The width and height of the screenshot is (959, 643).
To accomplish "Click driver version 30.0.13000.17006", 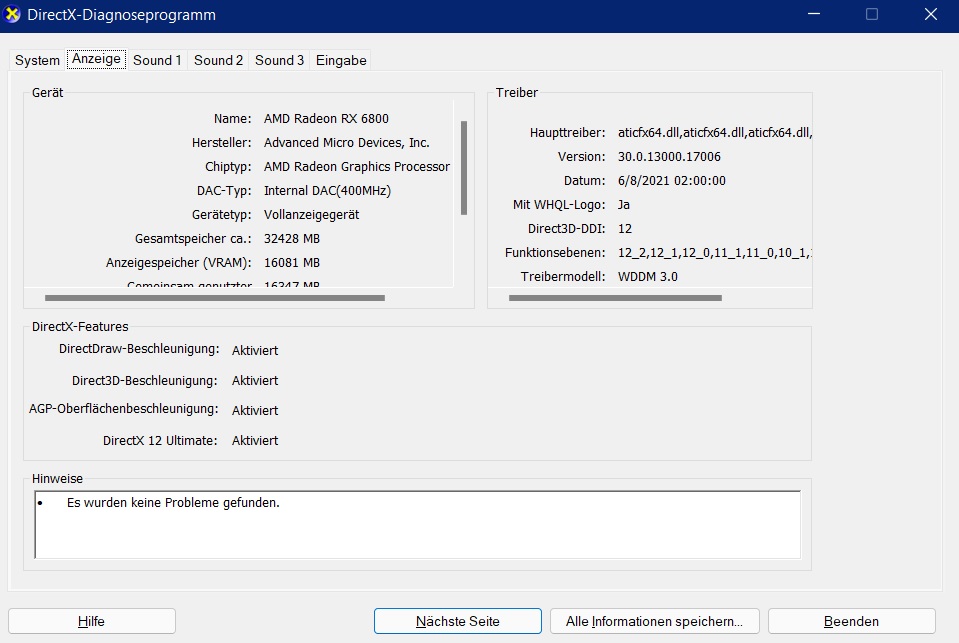I will coord(669,157).
